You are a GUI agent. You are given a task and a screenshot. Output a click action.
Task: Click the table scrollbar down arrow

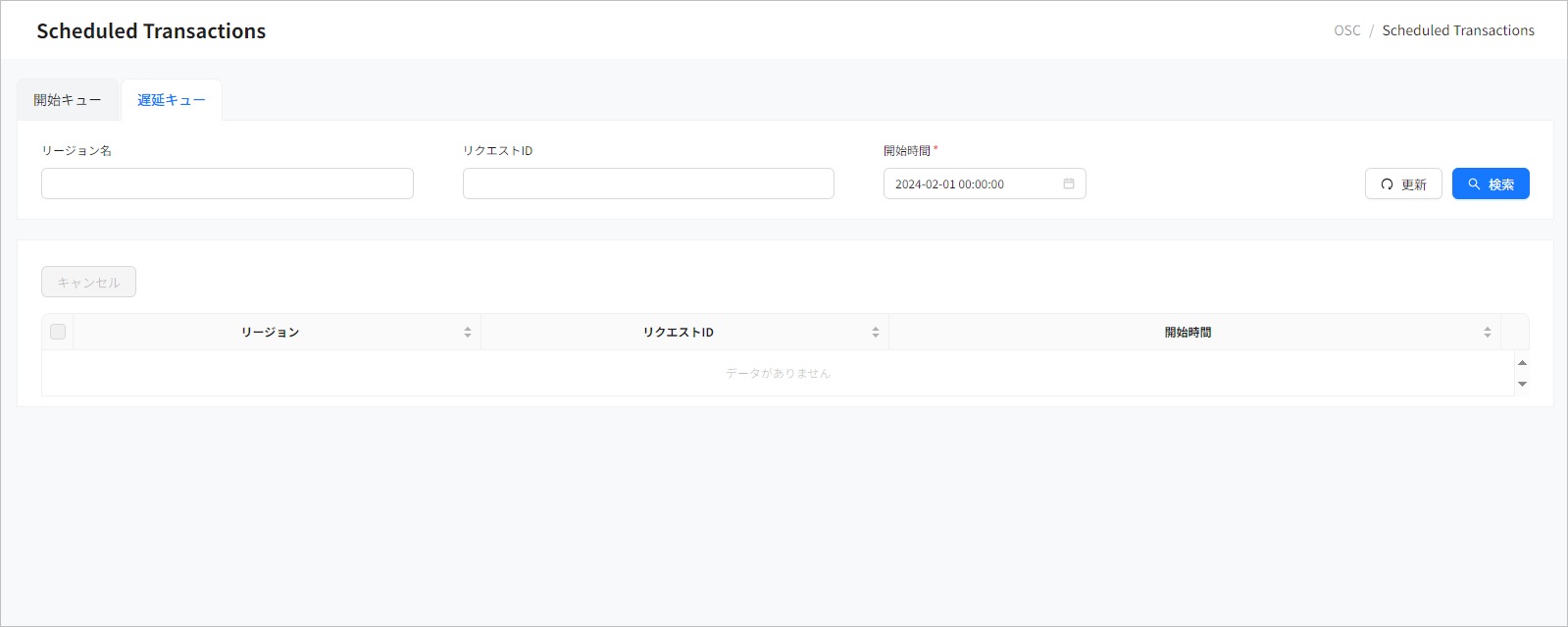1522,384
